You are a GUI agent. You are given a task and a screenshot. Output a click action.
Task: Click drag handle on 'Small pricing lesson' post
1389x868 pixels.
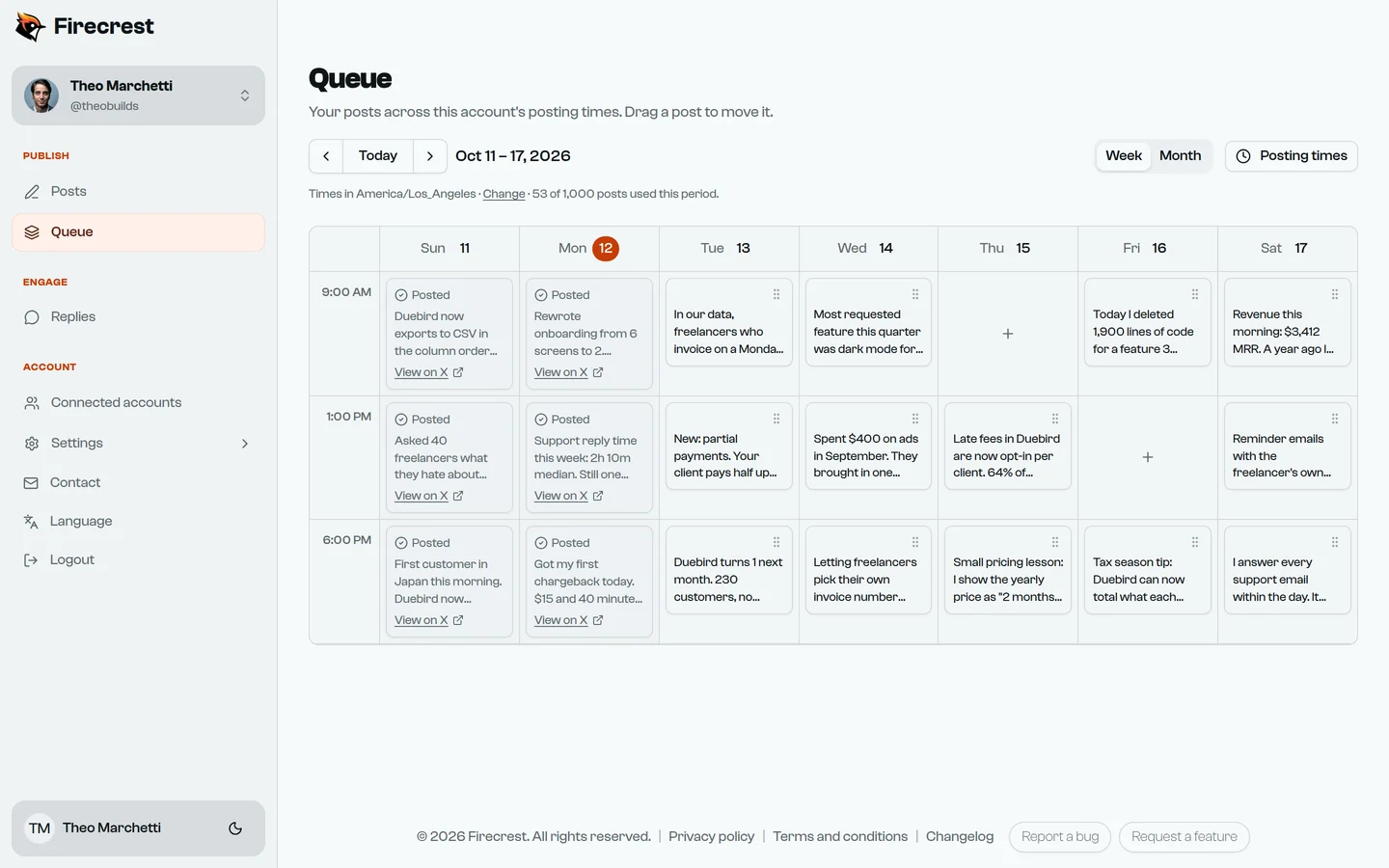[x=1055, y=542]
